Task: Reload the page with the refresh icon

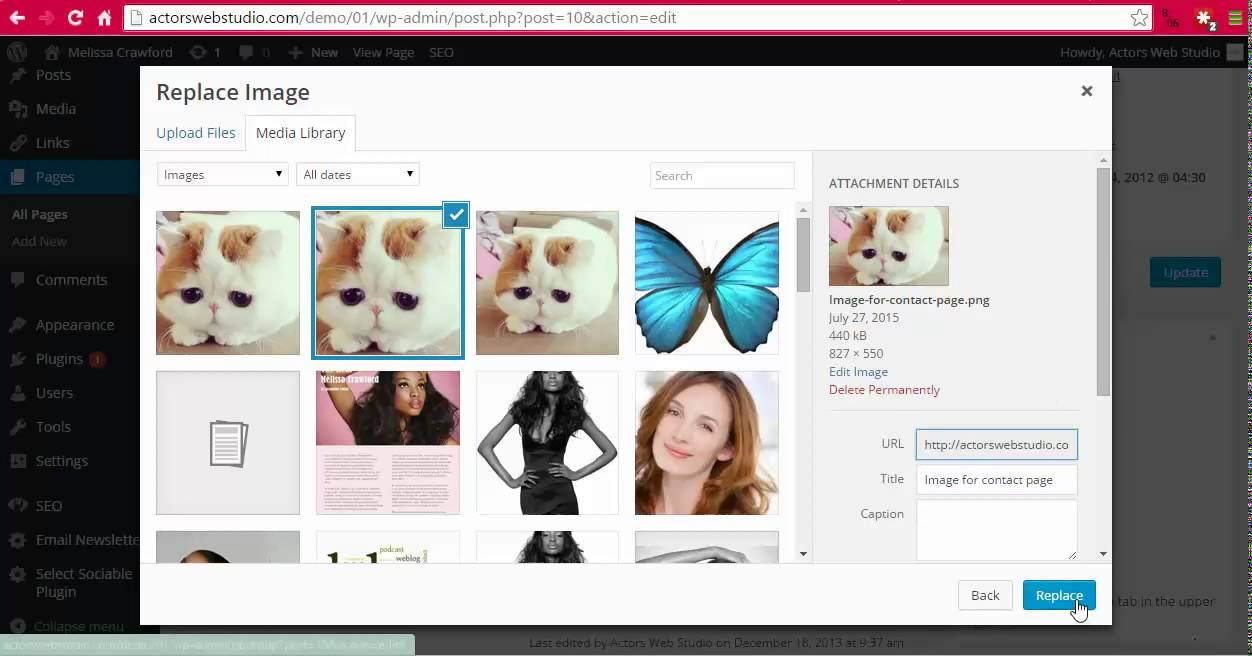Action: (75, 17)
